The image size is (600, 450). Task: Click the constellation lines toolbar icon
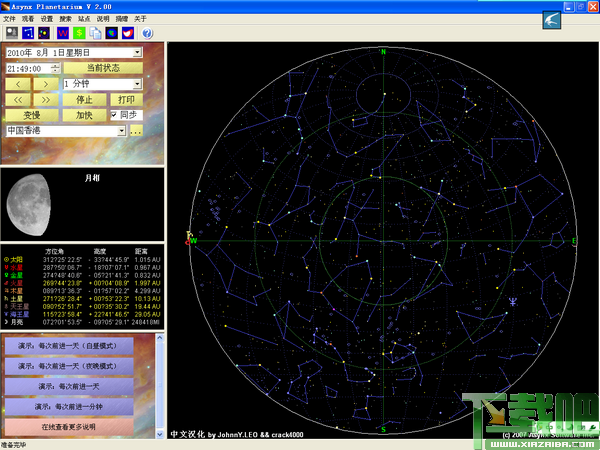28,33
